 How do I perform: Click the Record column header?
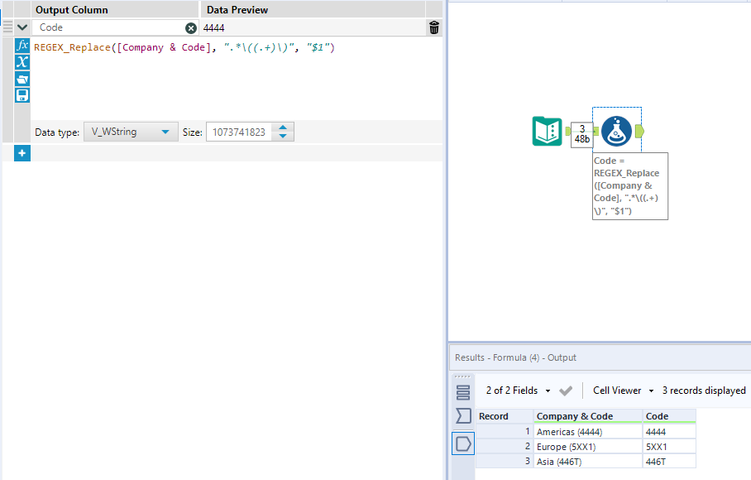pos(504,416)
